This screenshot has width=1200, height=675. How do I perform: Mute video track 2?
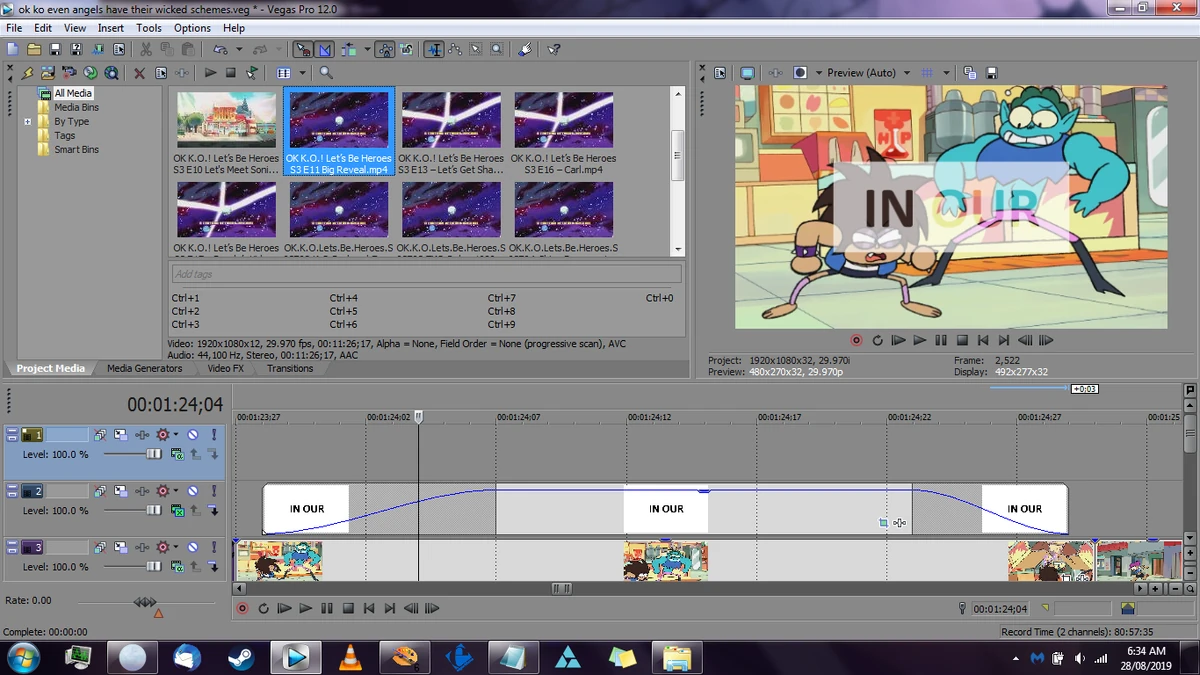tap(193, 491)
